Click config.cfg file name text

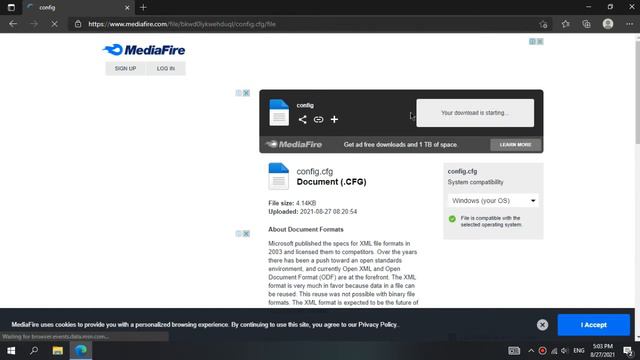point(315,171)
